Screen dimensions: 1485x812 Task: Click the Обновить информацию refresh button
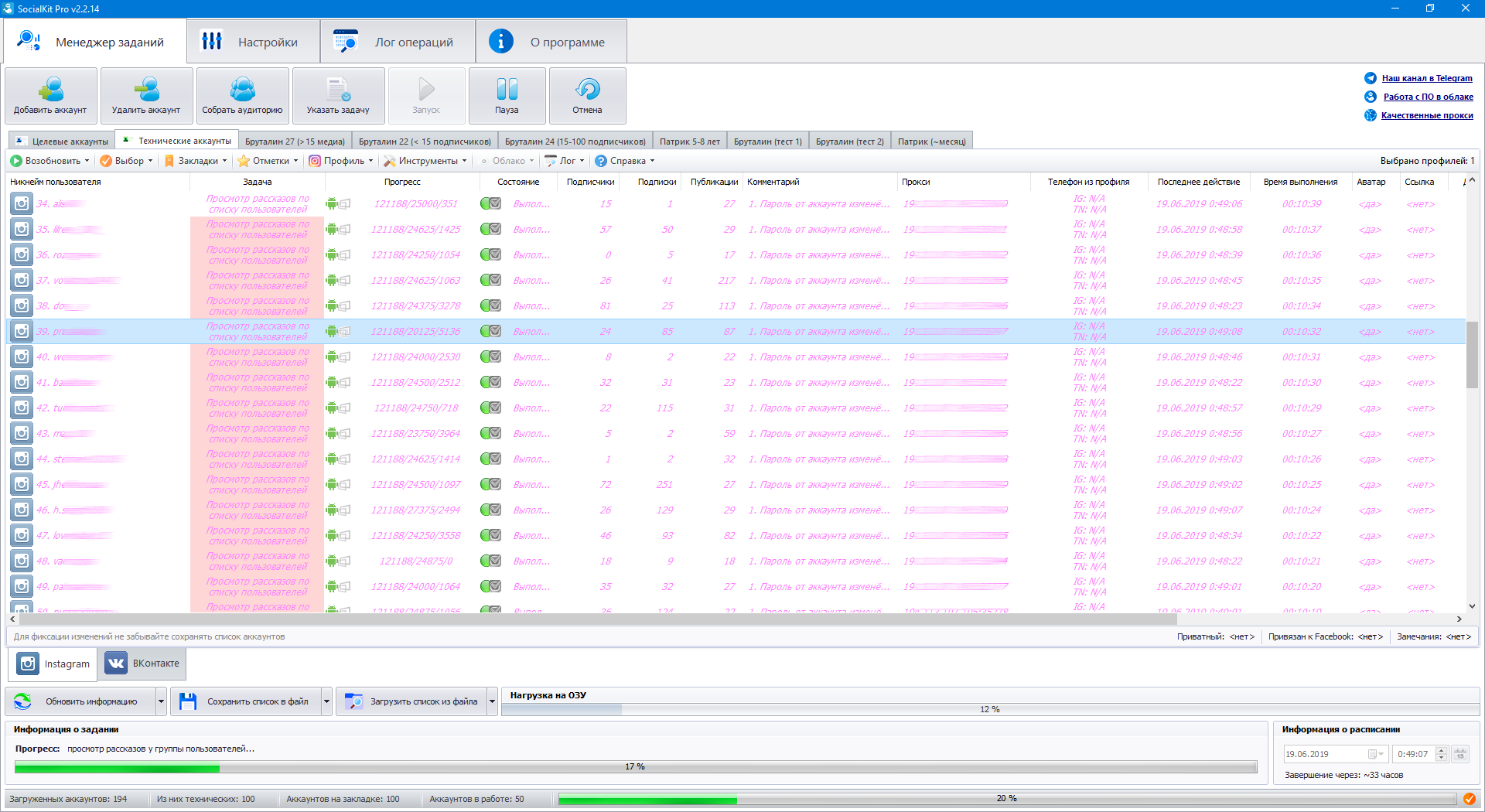click(x=81, y=701)
